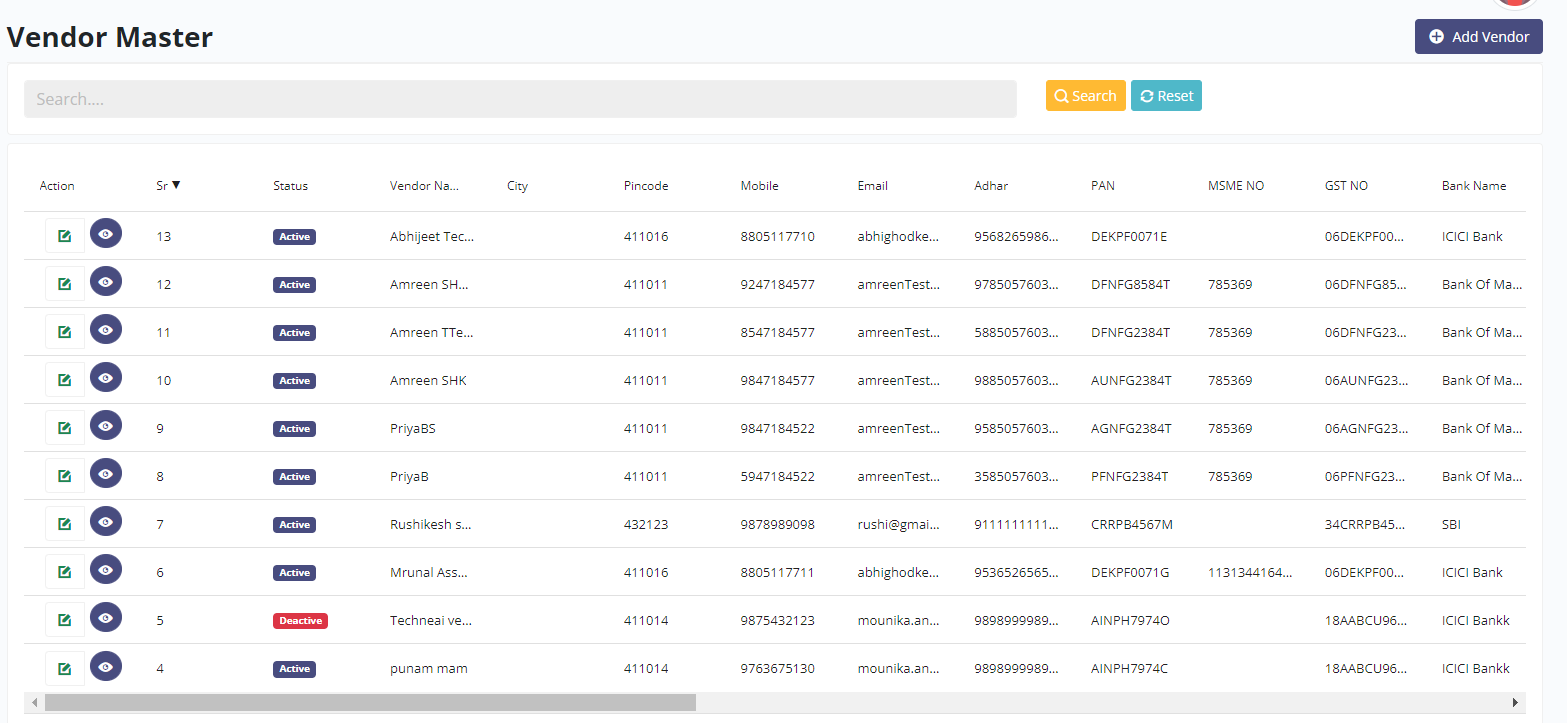Click PAN value AUNFG2384T
The width and height of the screenshot is (1567, 723).
pos(1131,381)
